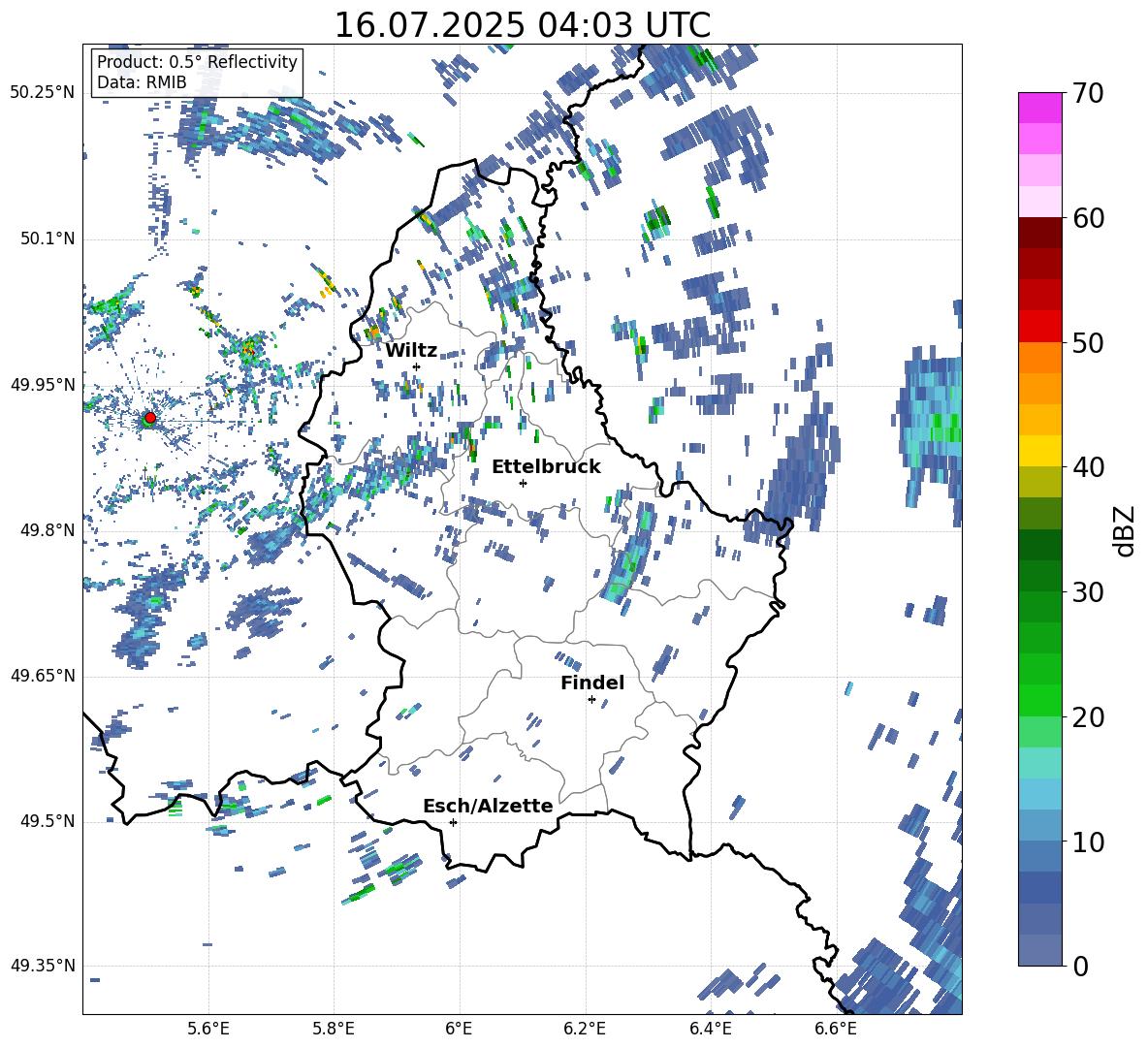This screenshot has width=1148, height=1048.
Task: Click the 6°E longitude label
Action: tap(459, 1029)
